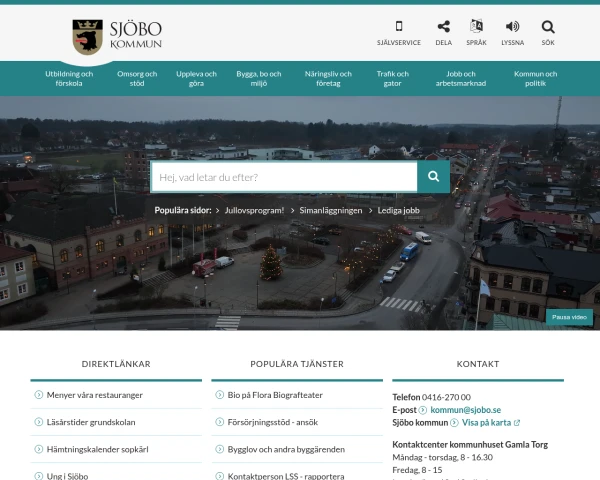Screen dimensions: 600x480
Task: Expand Trafik och gator menu
Action: click(x=392, y=79)
